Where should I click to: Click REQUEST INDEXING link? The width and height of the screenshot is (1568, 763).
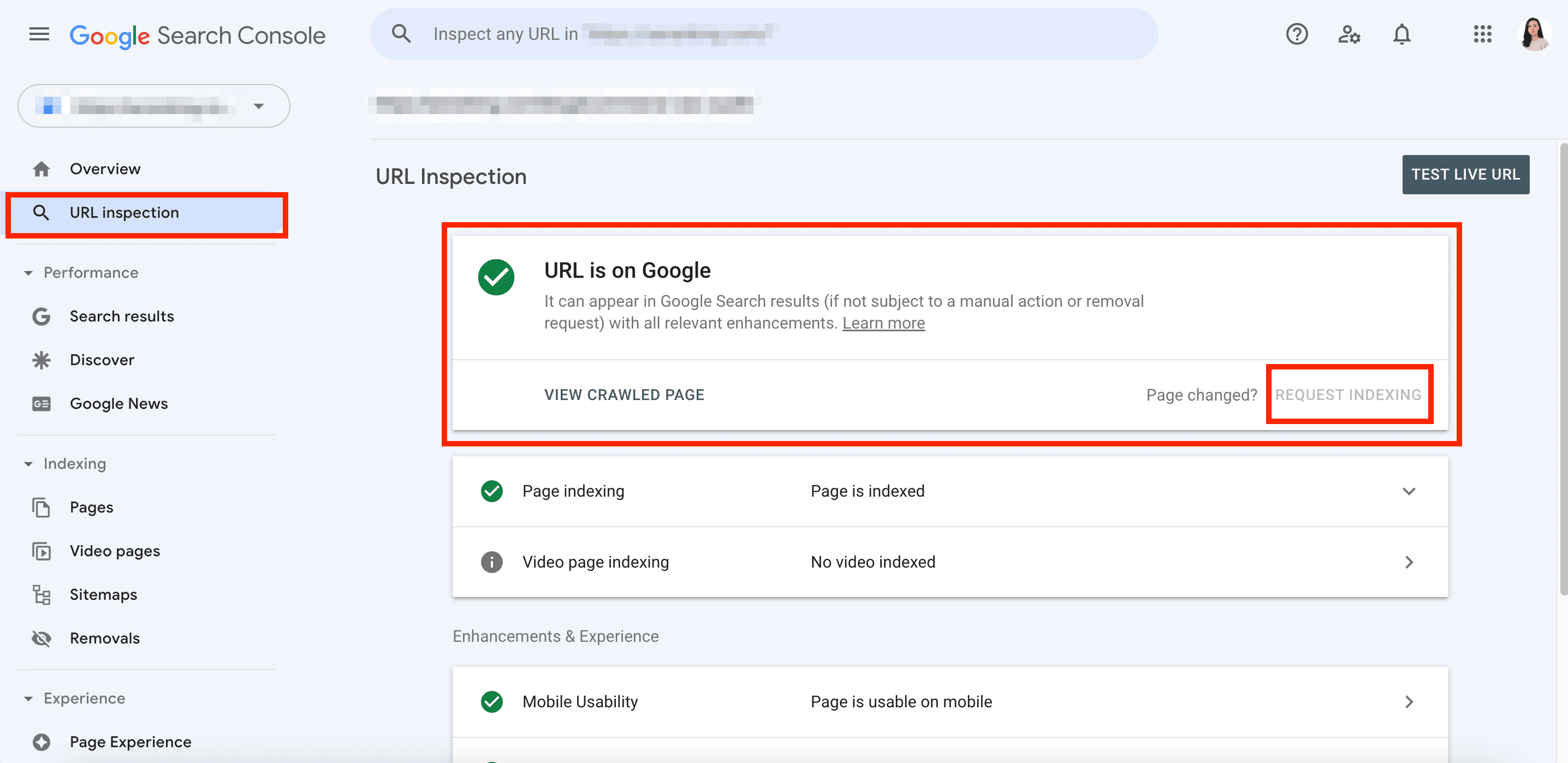point(1348,394)
